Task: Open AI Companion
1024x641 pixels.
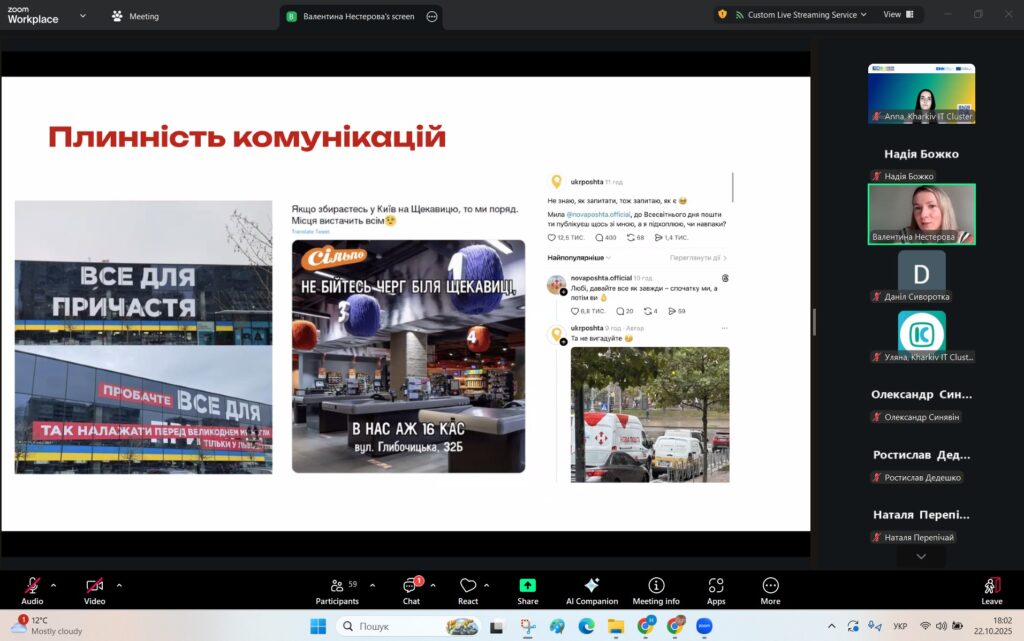Action: [x=591, y=588]
